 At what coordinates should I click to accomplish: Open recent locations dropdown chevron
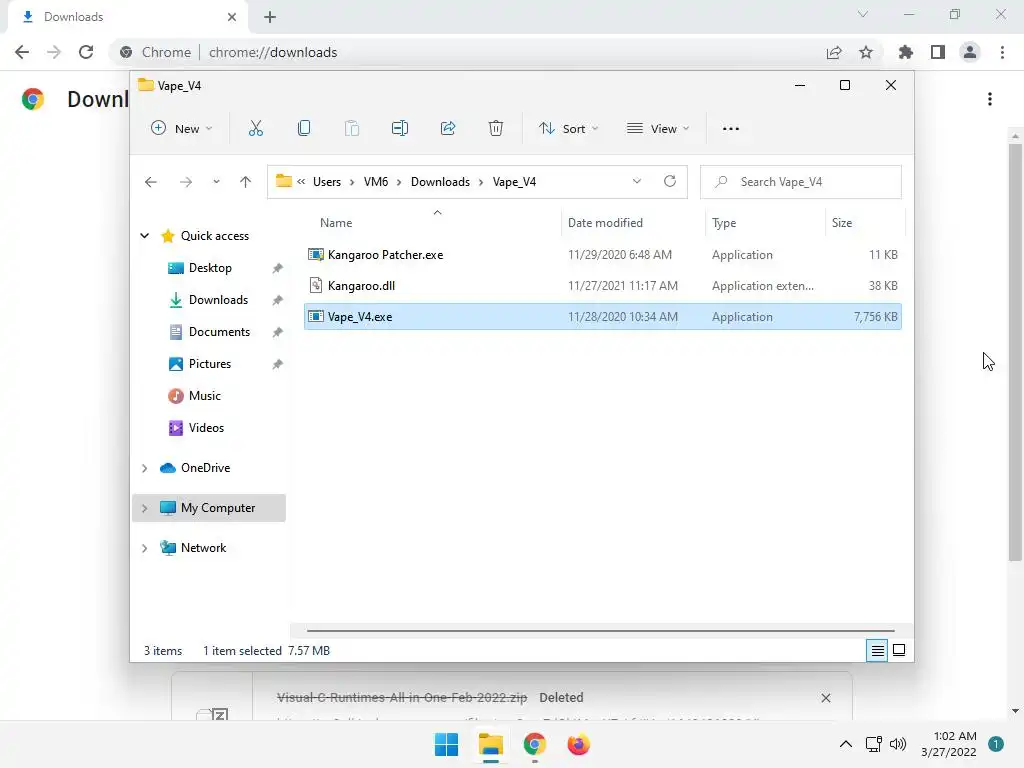(216, 182)
